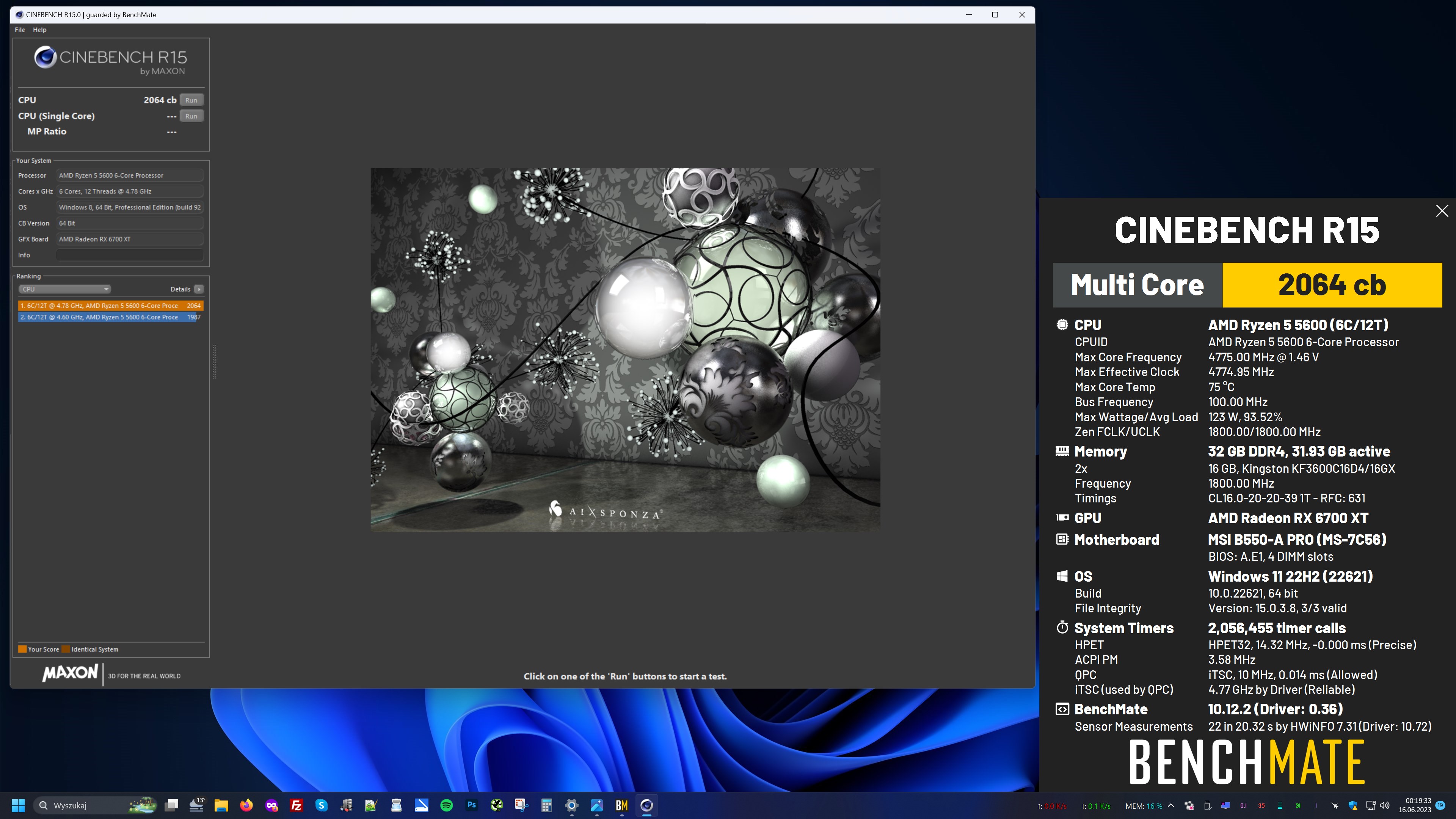The image size is (1456, 819).
Task: Click the Motherboard icon in BenchMate
Action: click(x=1062, y=539)
